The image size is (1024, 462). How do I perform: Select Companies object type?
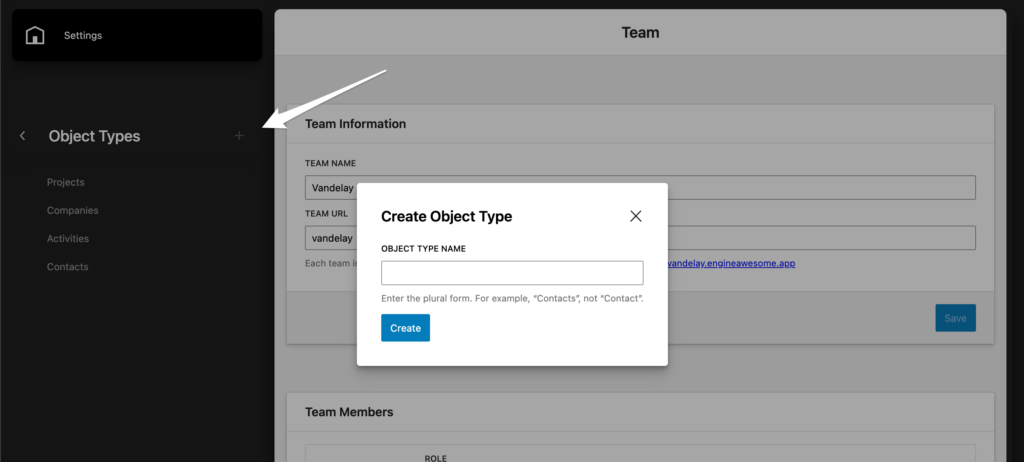(x=72, y=210)
